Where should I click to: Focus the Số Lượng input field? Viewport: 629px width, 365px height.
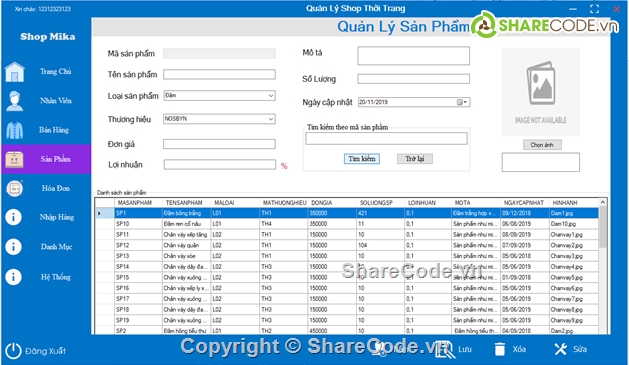pyautogui.click(x=414, y=79)
